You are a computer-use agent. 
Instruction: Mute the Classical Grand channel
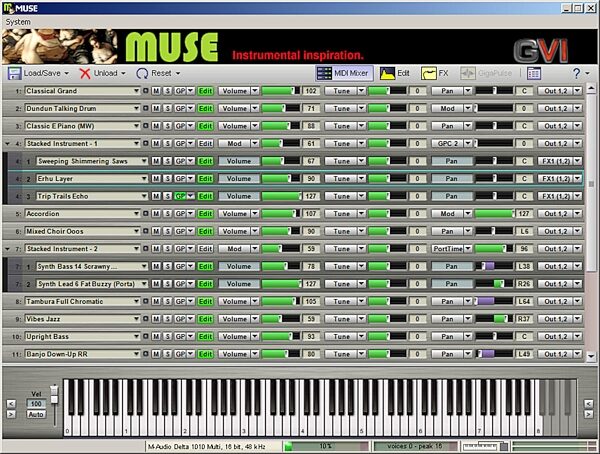pyautogui.click(x=156, y=91)
